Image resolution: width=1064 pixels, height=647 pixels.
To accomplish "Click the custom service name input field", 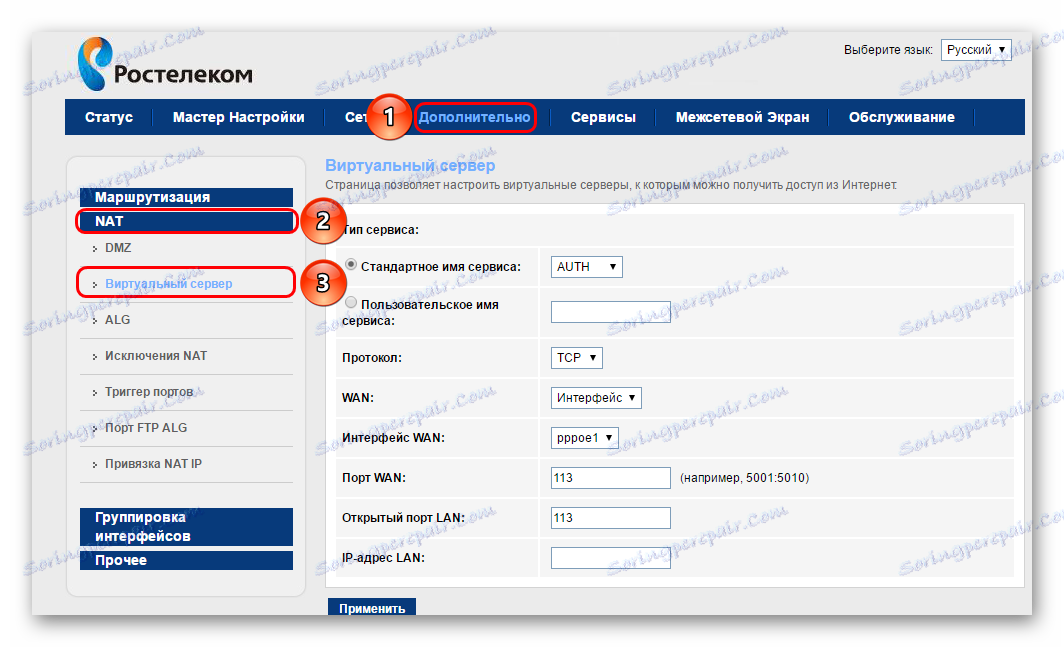I will (x=611, y=312).
